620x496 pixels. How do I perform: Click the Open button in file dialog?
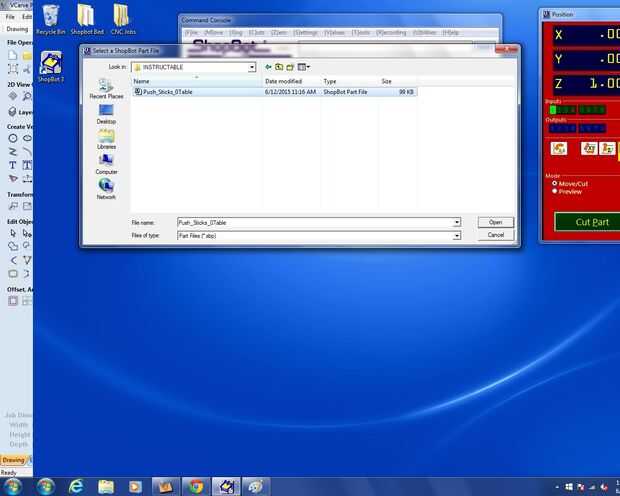[495, 222]
